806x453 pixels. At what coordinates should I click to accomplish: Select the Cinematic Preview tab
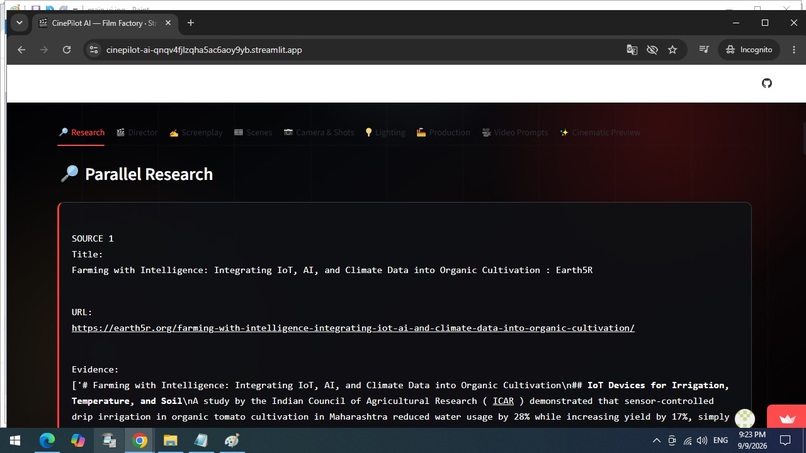tap(600, 133)
